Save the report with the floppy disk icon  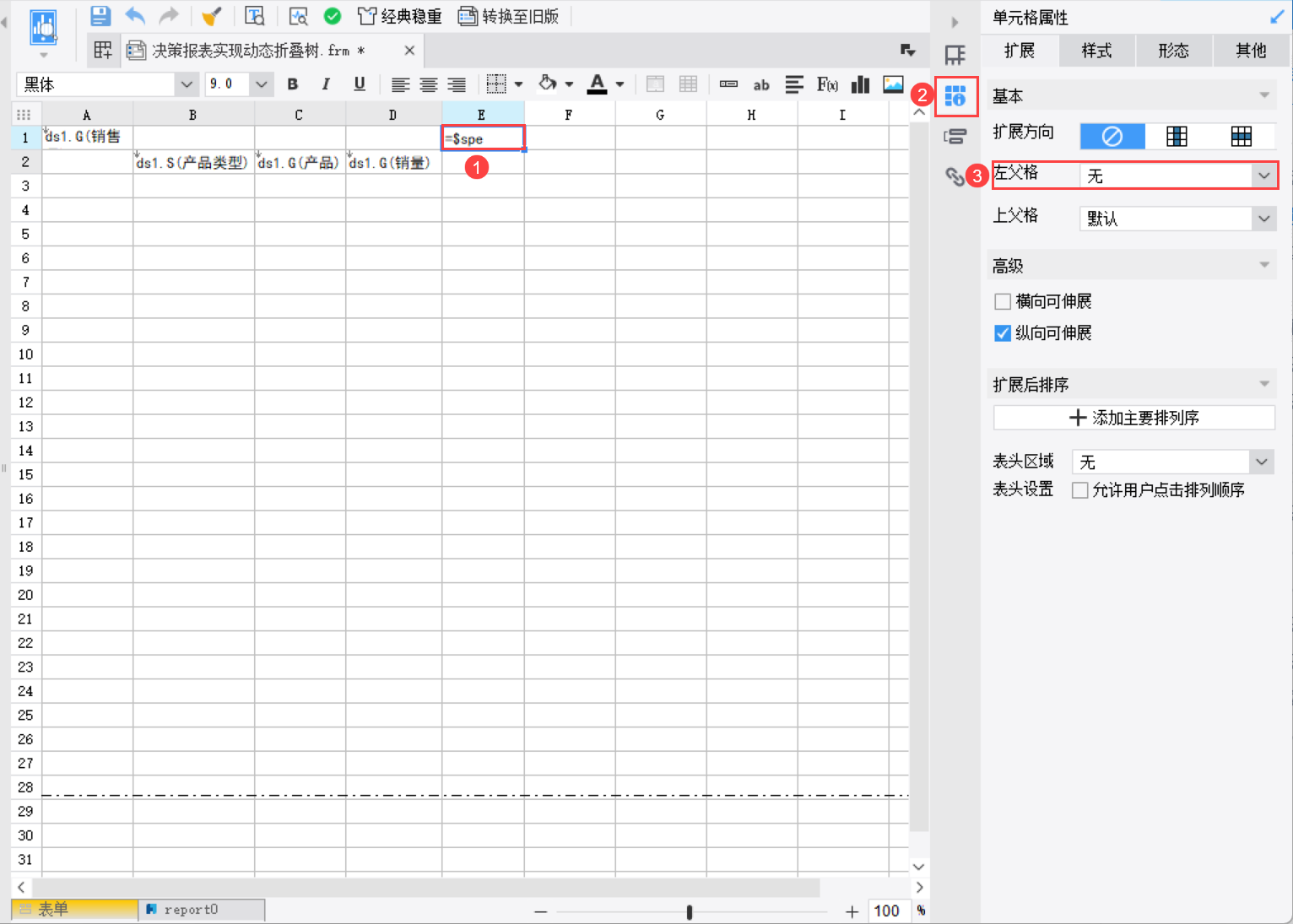[x=100, y=16]
